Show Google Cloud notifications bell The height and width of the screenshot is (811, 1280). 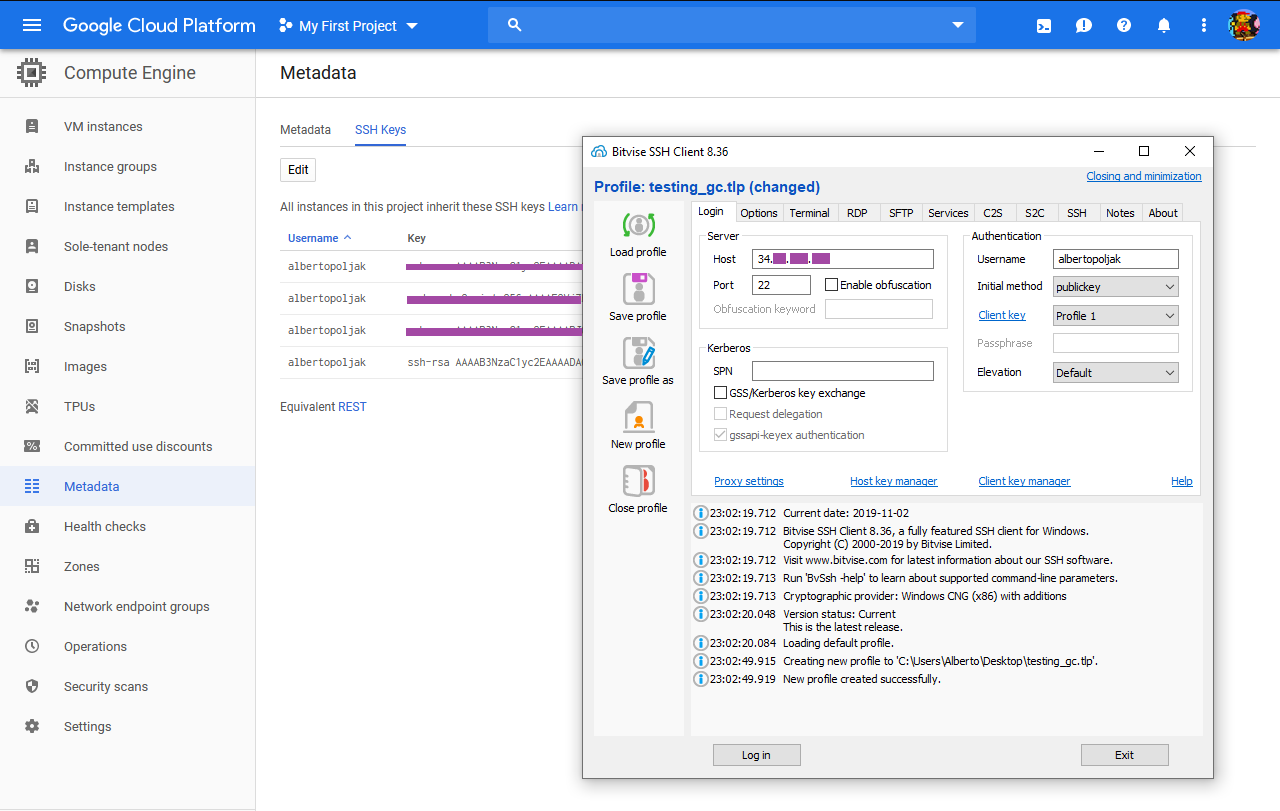tap(1164, 25)
